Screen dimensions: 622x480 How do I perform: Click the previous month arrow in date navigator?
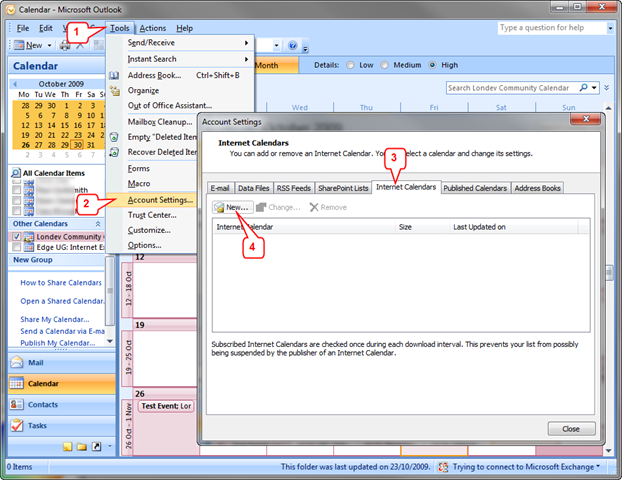(x=15, y=84)
